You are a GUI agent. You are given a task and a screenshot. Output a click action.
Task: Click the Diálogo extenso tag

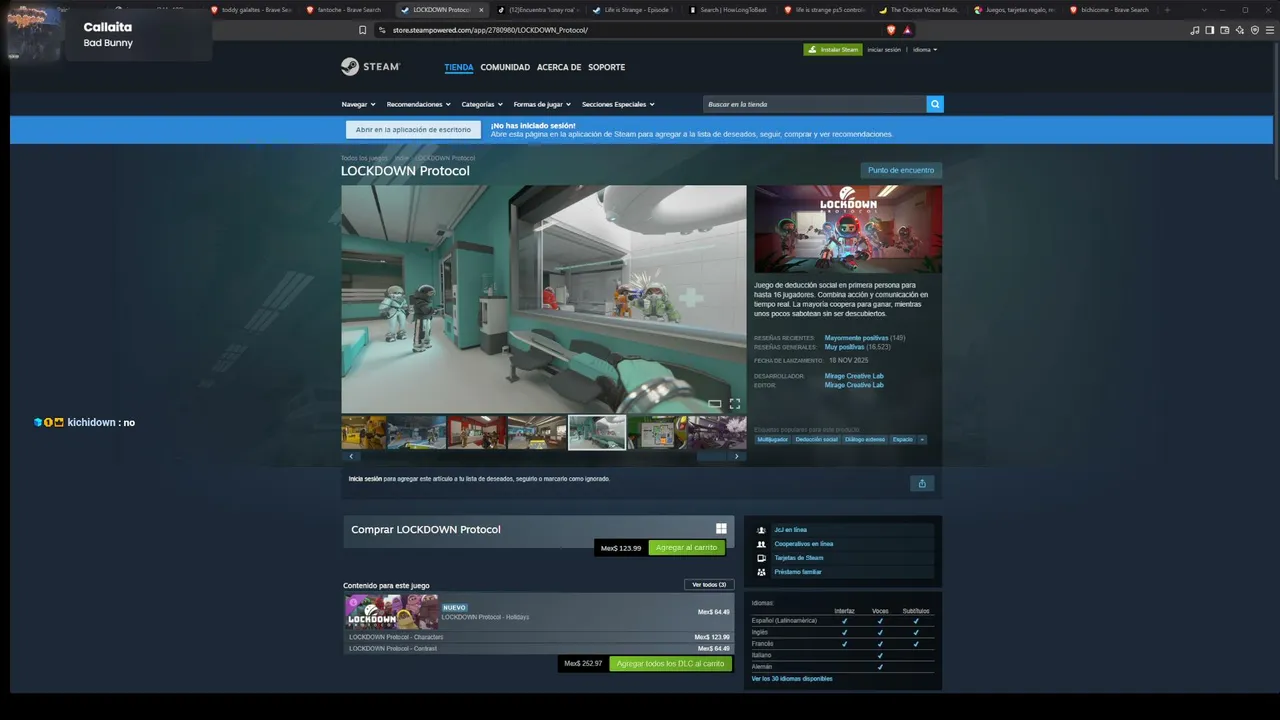pos(865,440)
